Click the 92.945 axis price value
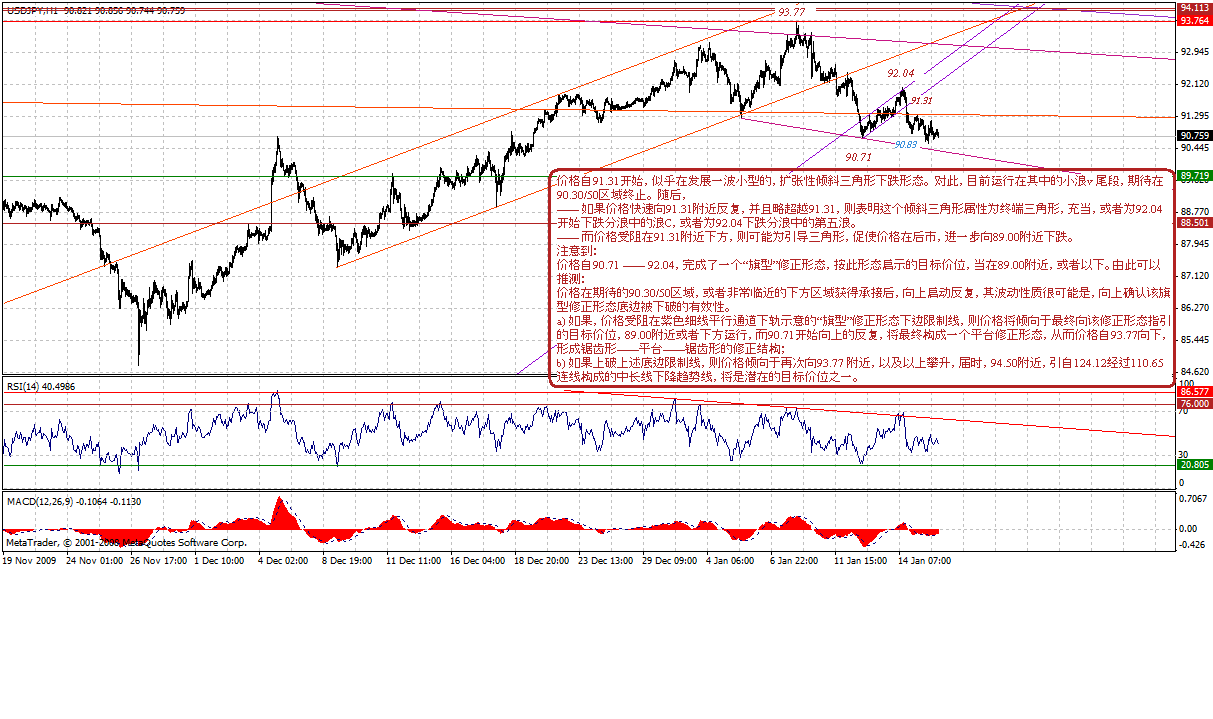 (x=1196, y=51)
